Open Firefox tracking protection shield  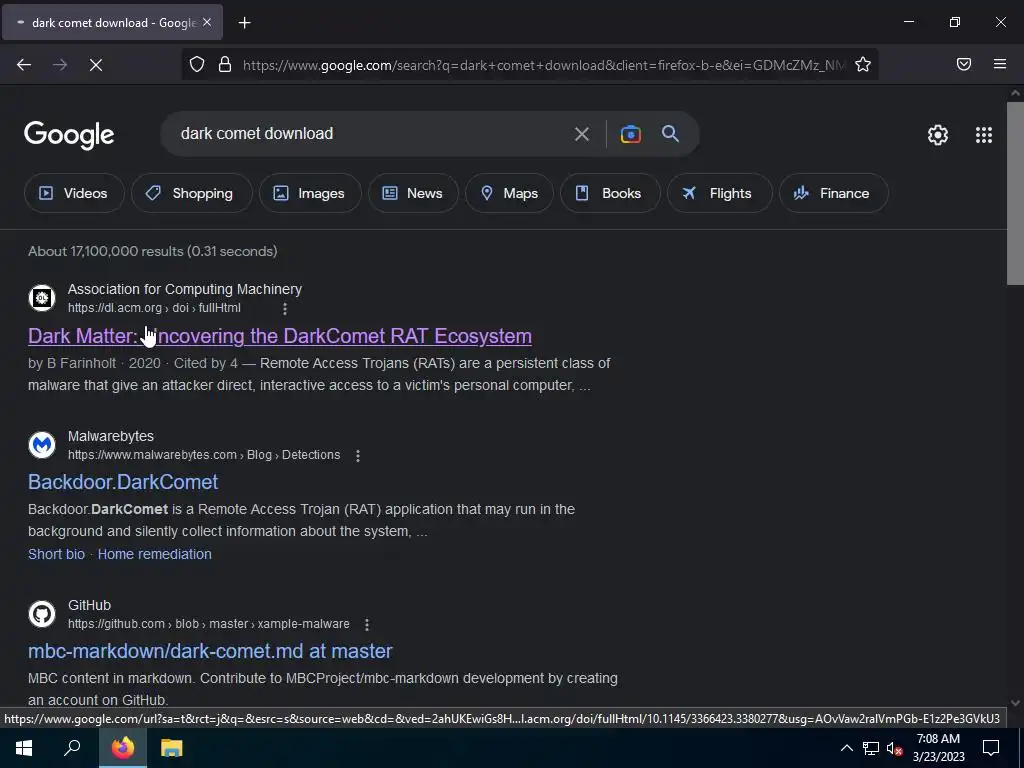click(x=197, y=65)
